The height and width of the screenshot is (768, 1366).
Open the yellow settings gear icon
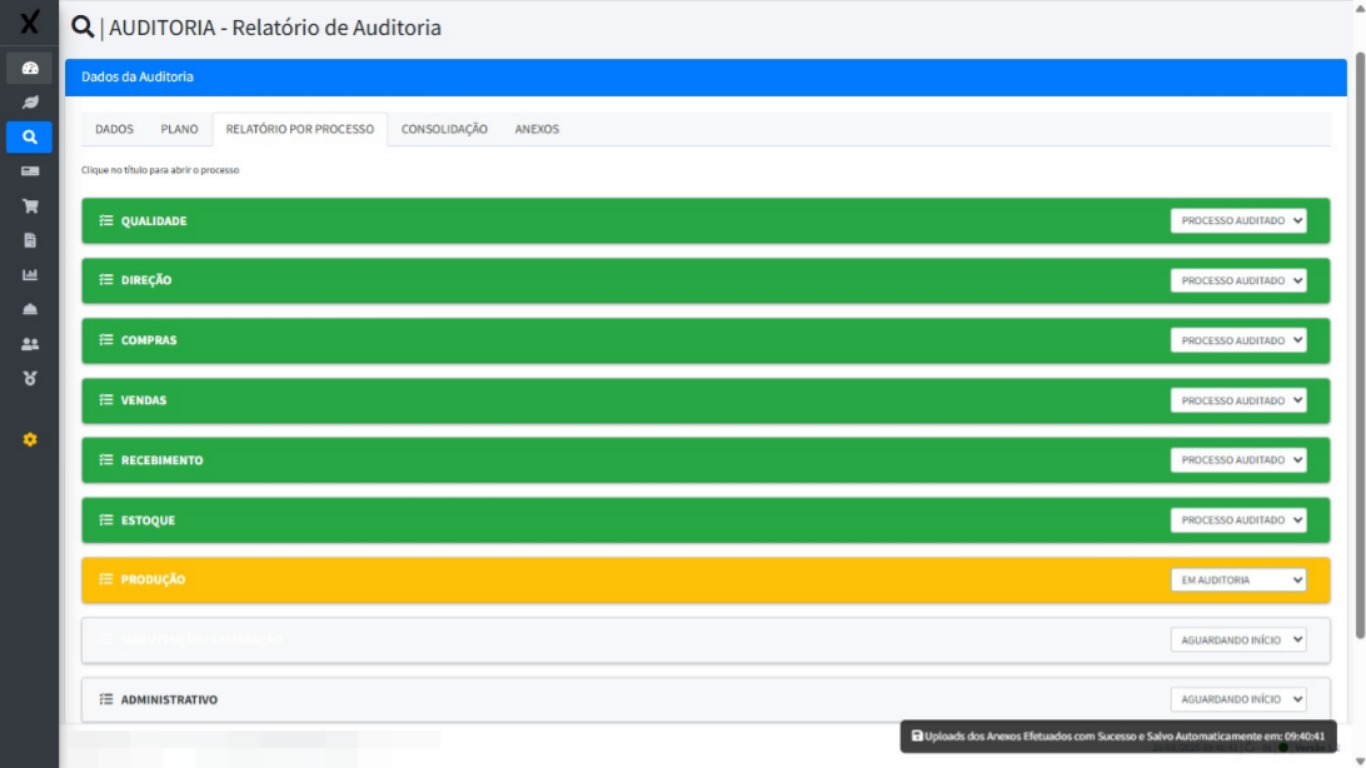tap(29, 439)
